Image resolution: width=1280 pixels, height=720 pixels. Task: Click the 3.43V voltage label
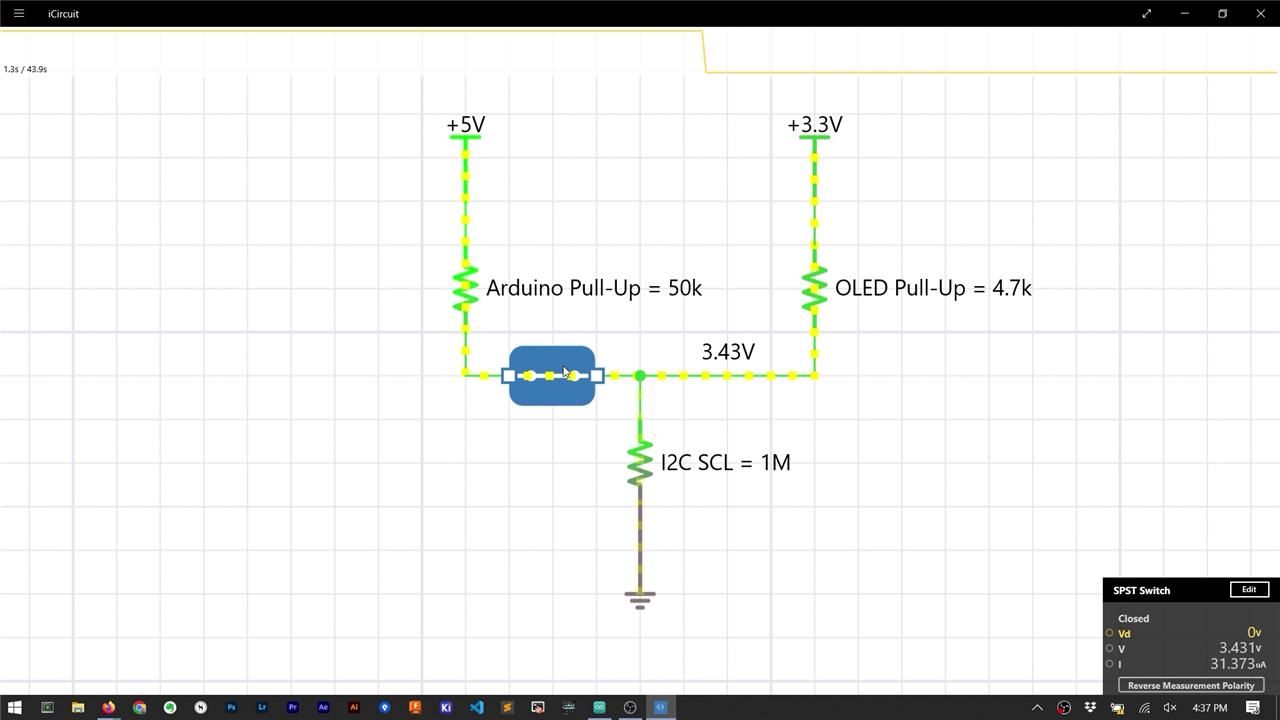pyautogui.click(x=728, y=352)
